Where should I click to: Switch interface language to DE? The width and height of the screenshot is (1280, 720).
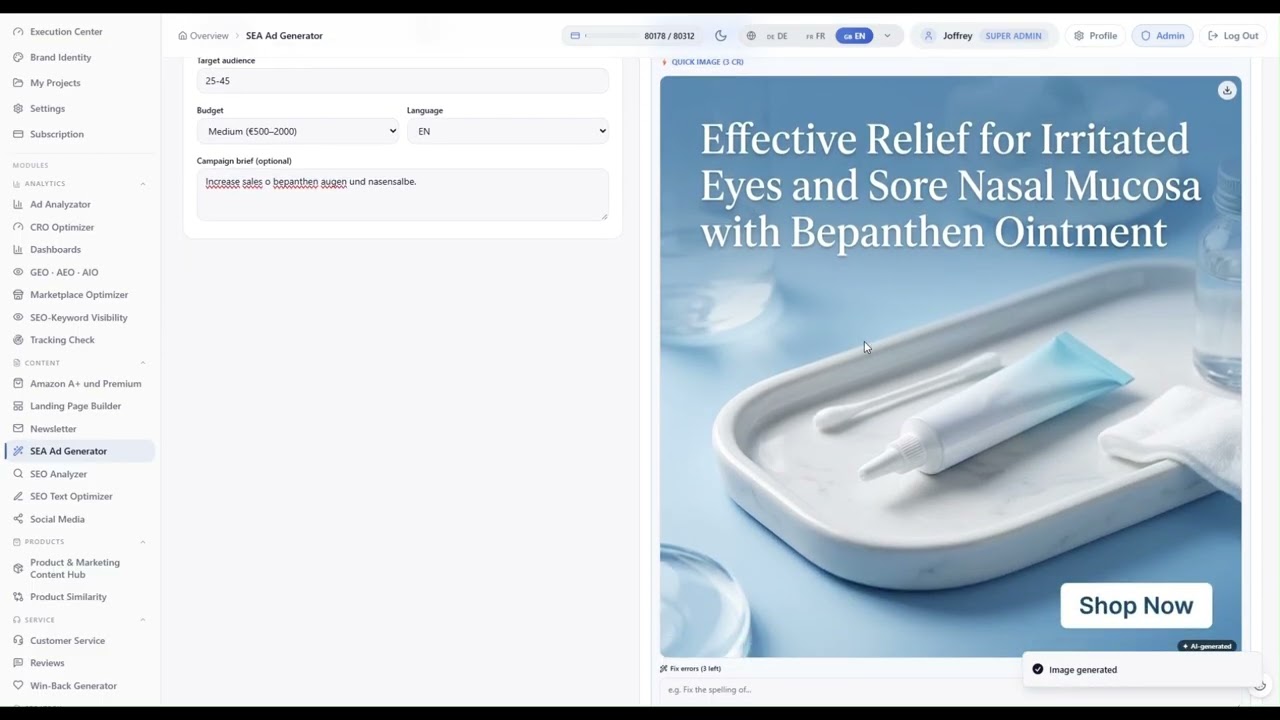pos(777,36)
